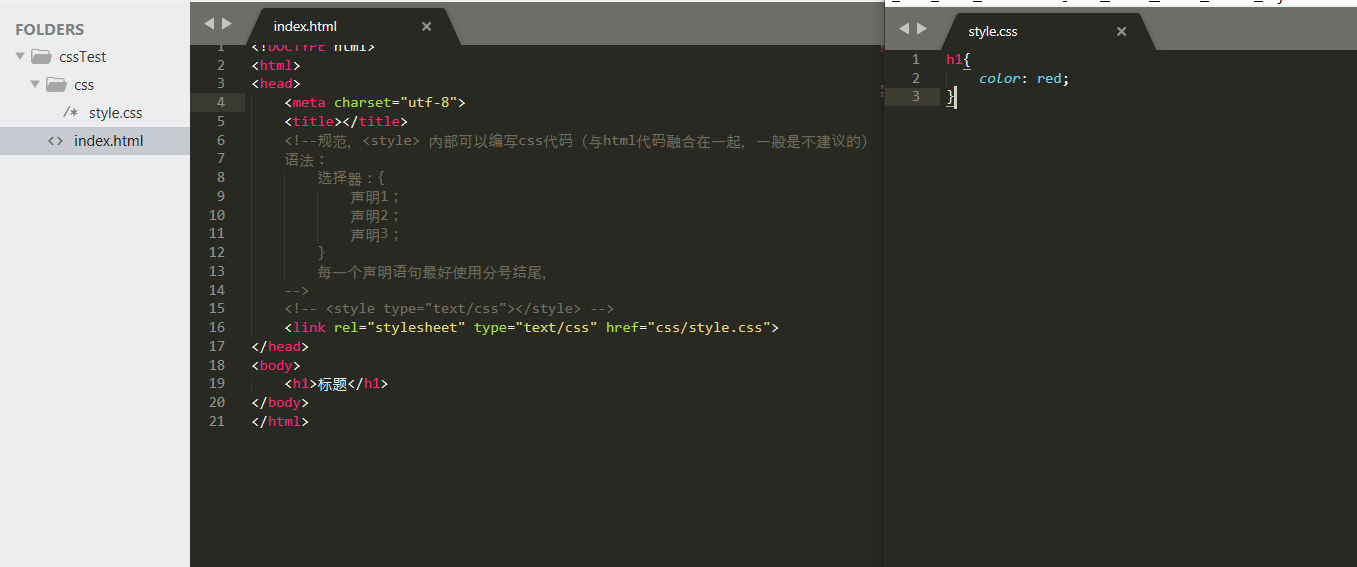
Task: Click the 每一个声明语句 comment line
Action: [432, 272]
